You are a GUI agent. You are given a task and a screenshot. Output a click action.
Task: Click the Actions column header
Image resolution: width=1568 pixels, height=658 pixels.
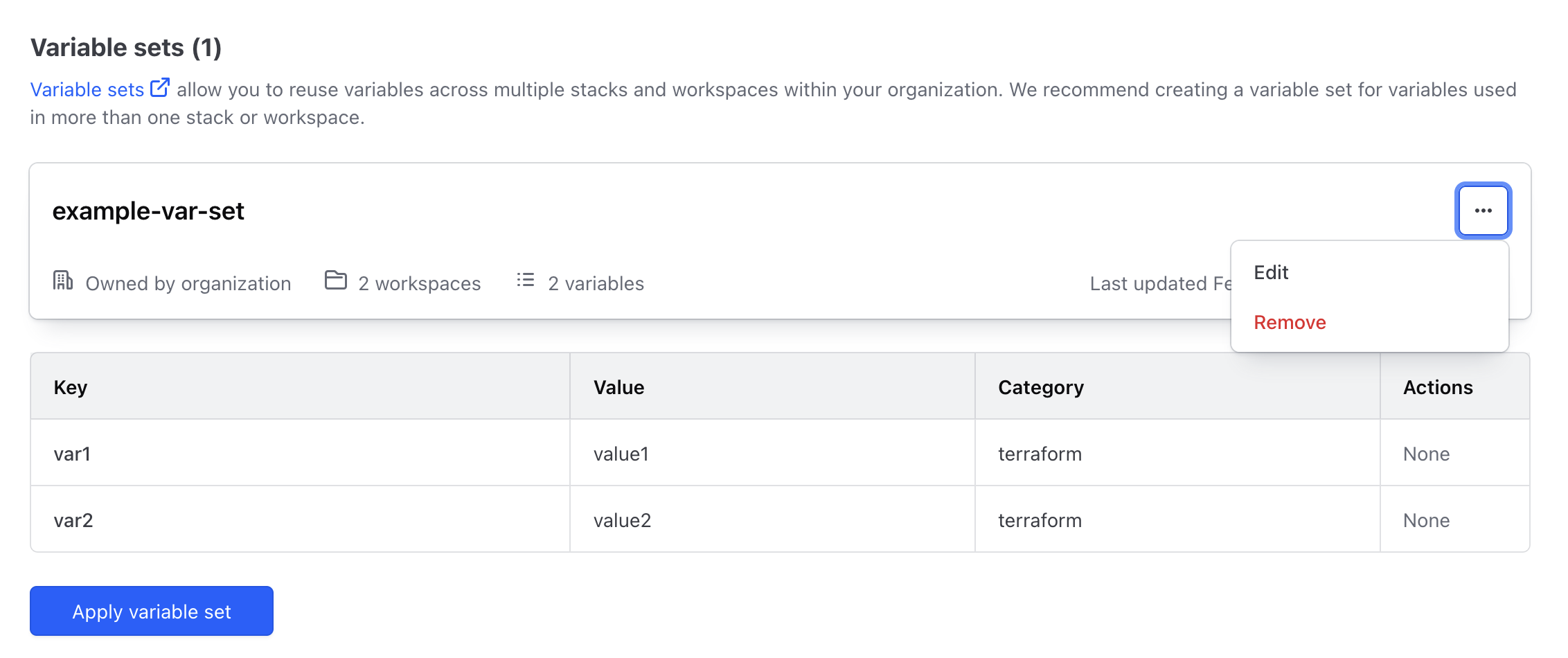1438,387
